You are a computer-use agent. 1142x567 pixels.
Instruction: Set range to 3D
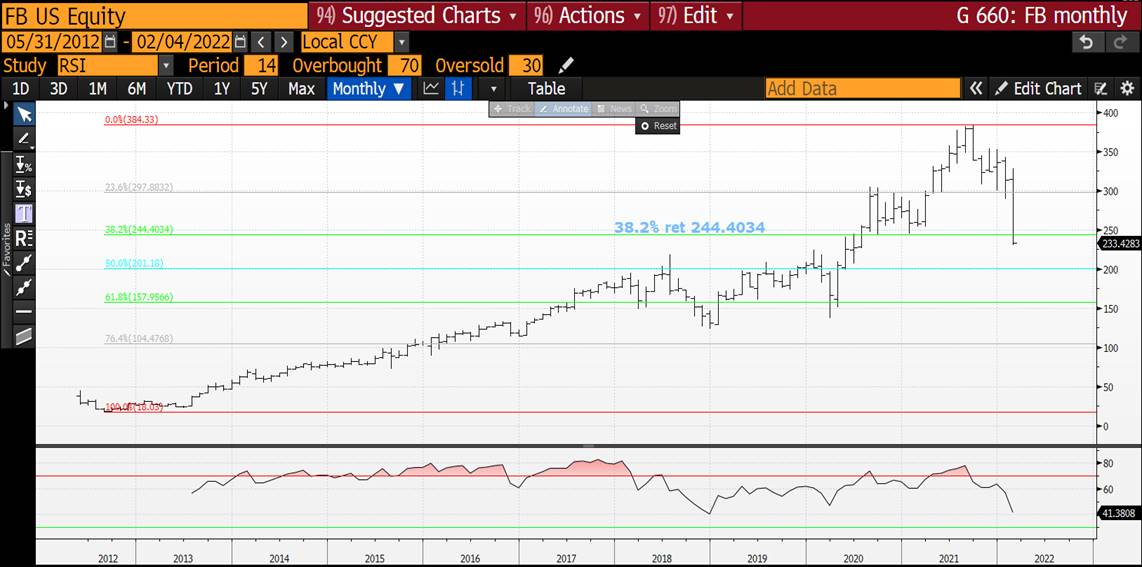click(58, 89)
